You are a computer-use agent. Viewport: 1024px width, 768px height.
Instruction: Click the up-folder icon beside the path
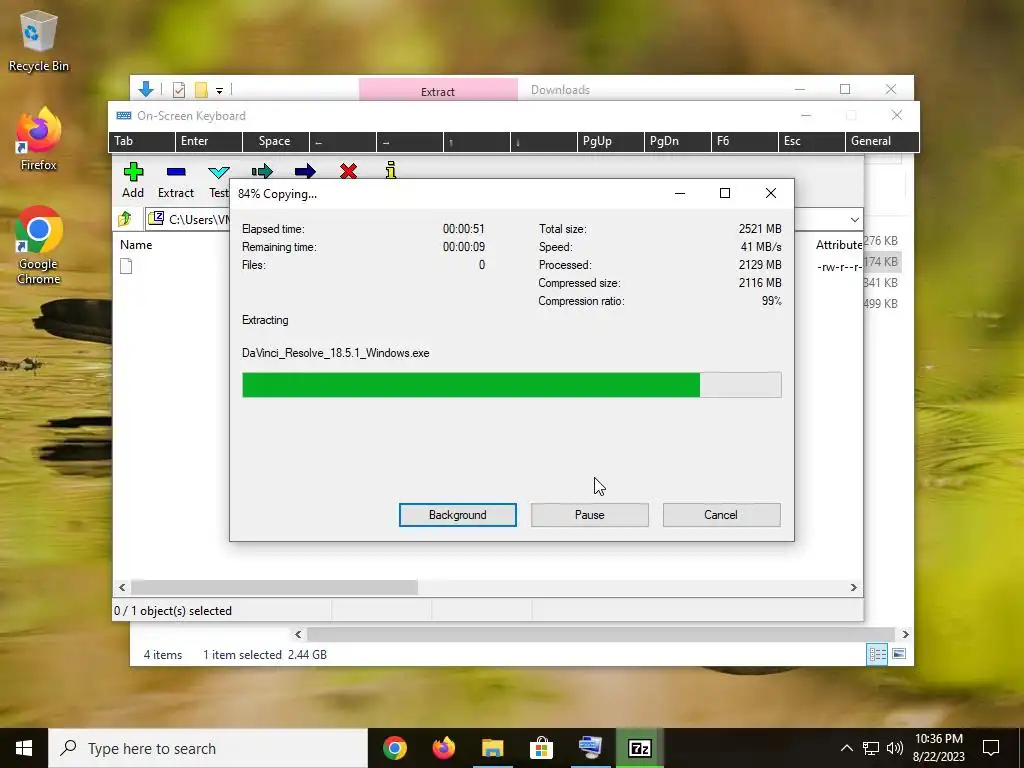pyautogui.click(x=125, y=219)
